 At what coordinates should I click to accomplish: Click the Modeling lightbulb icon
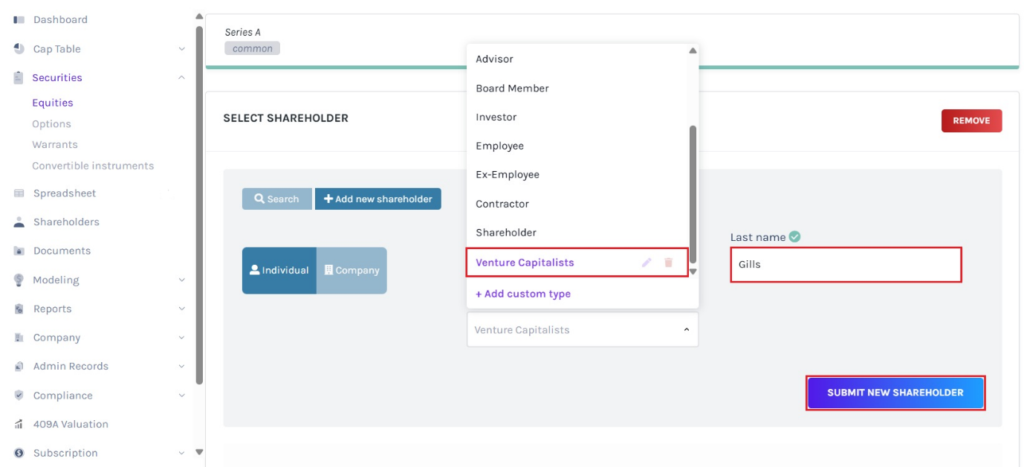tap(19, 280)
